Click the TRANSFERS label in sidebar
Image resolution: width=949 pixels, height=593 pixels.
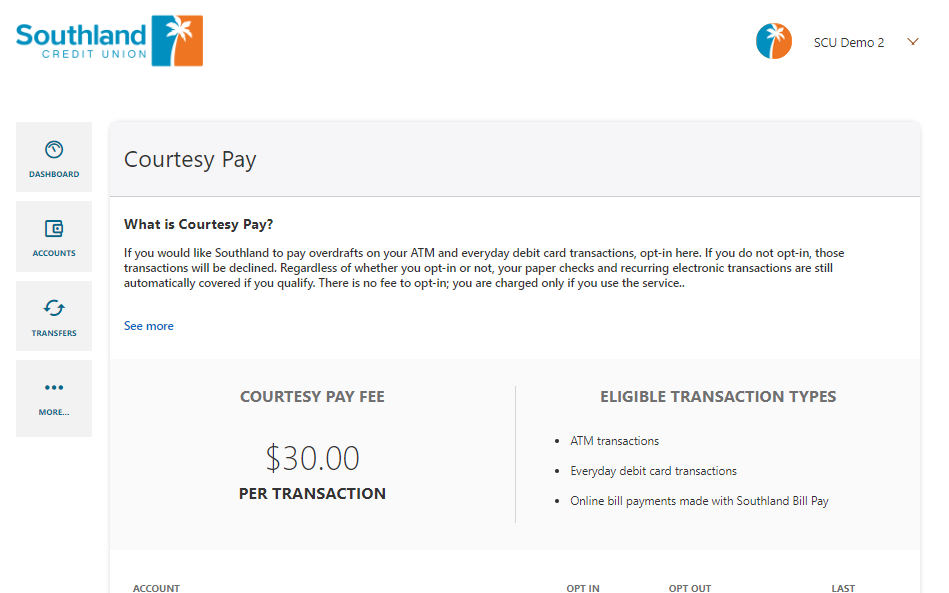click(x=54, y=333)
